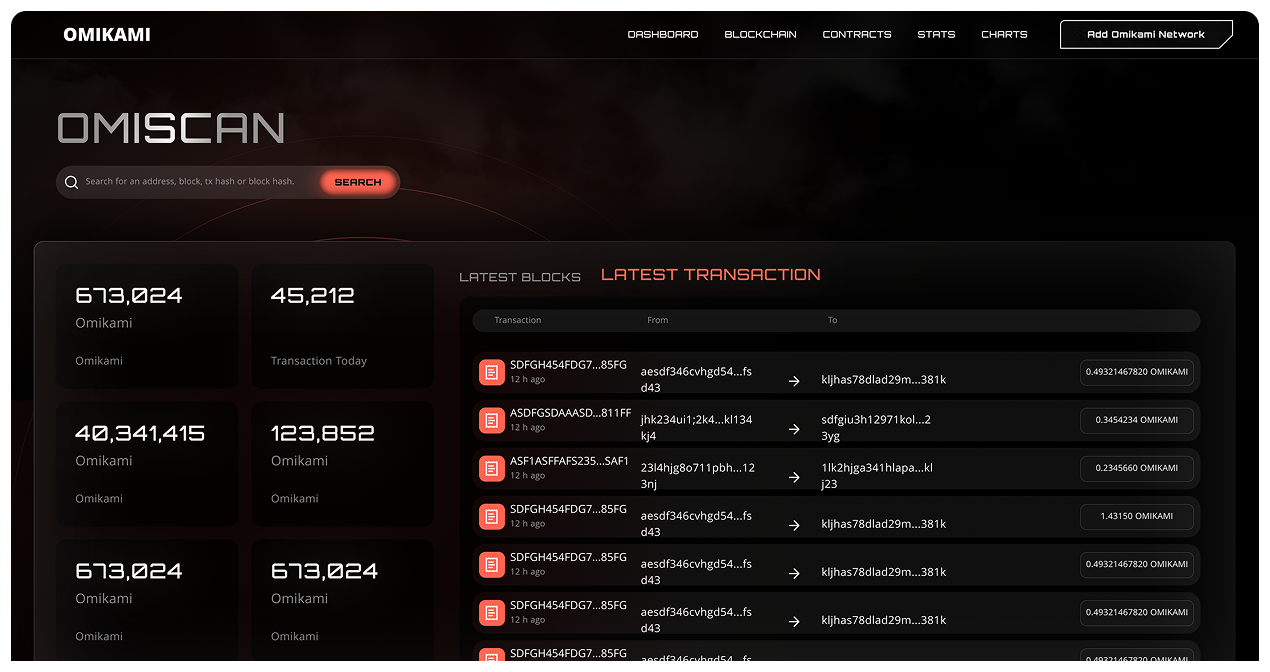Open the Contracts menu item
1270x672 pixels.
(856, 35)
